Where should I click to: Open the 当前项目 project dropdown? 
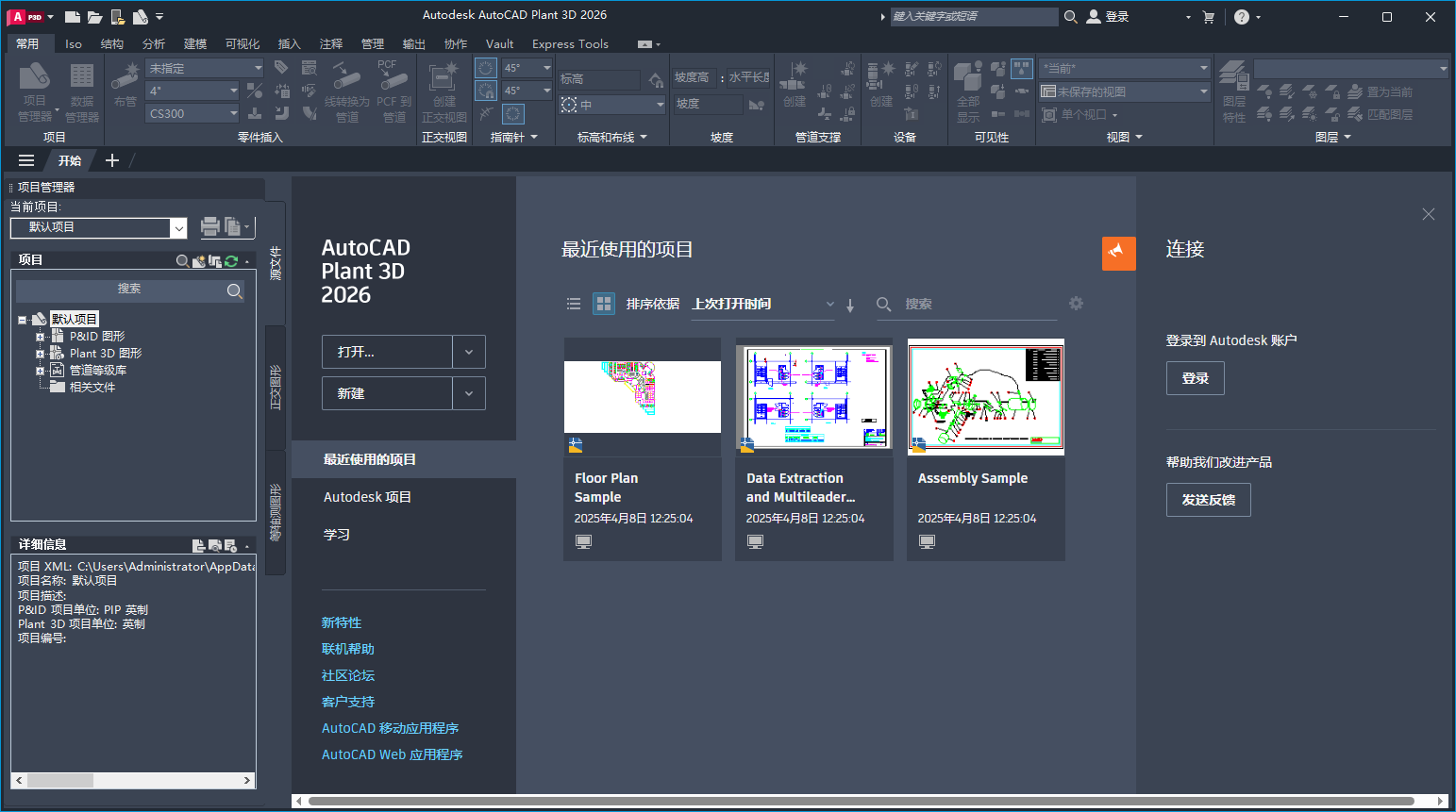click(x=178, y=227)
